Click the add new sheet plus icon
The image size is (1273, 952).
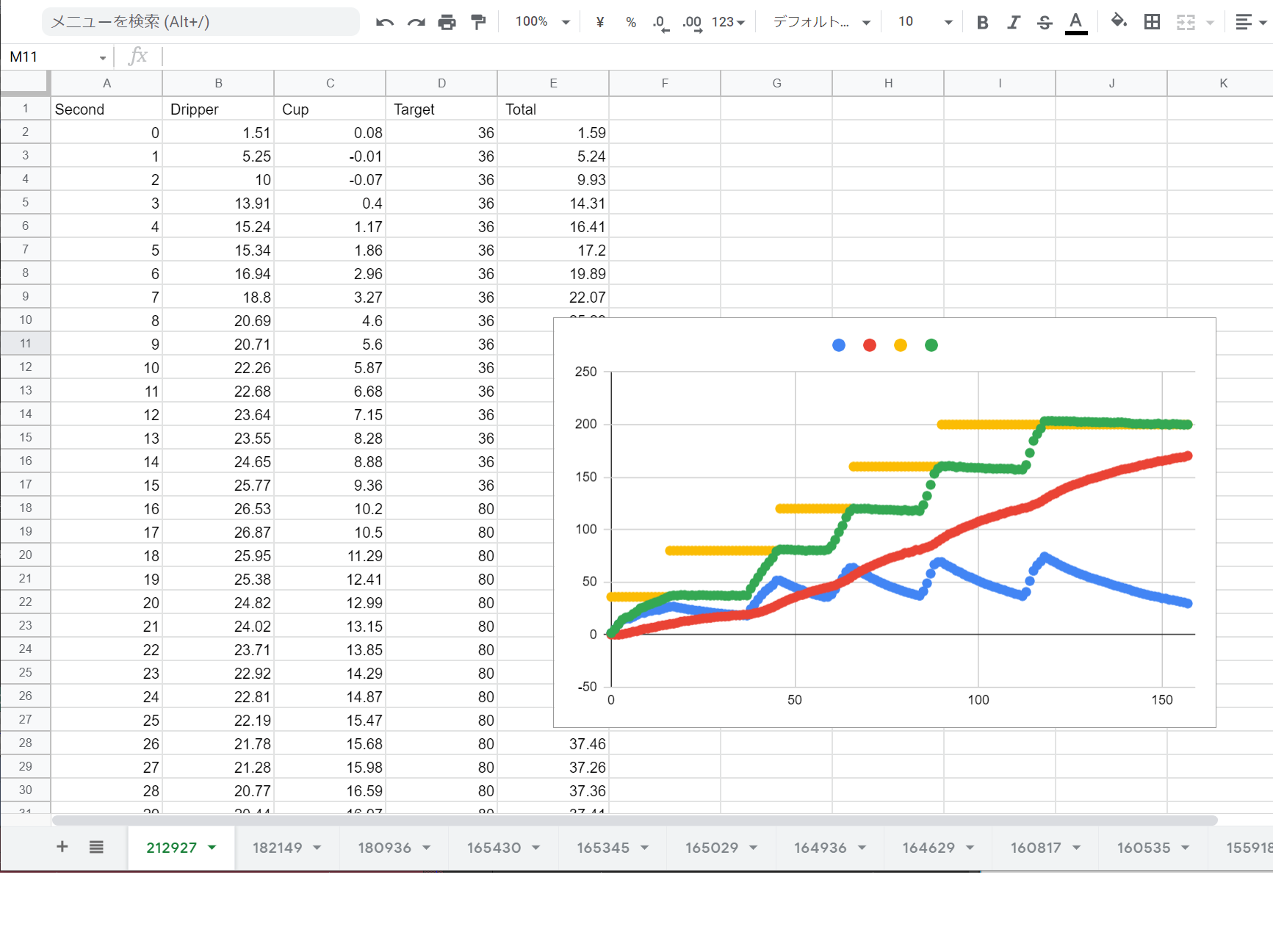(62, 847)
